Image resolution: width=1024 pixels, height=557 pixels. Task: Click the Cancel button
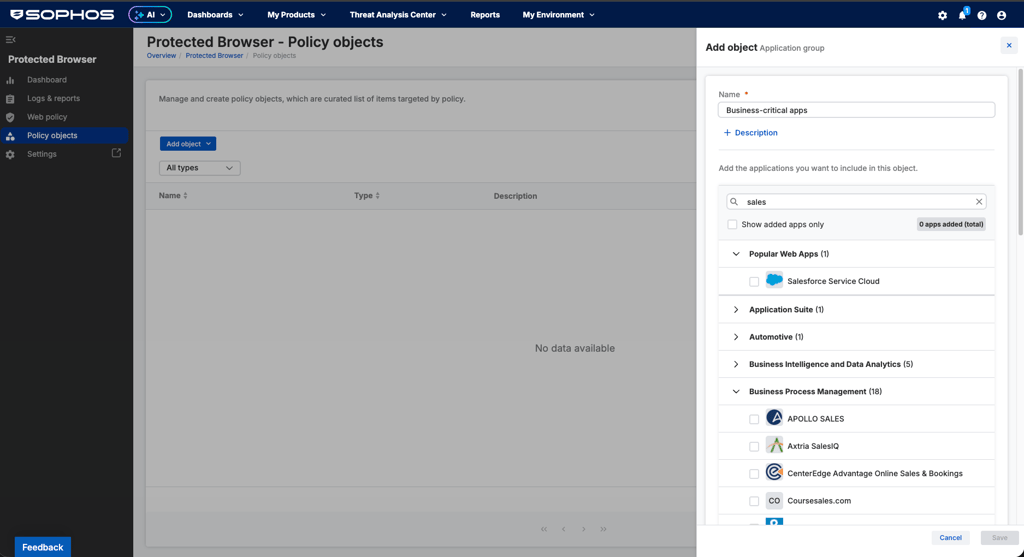(x=950, y=537)
